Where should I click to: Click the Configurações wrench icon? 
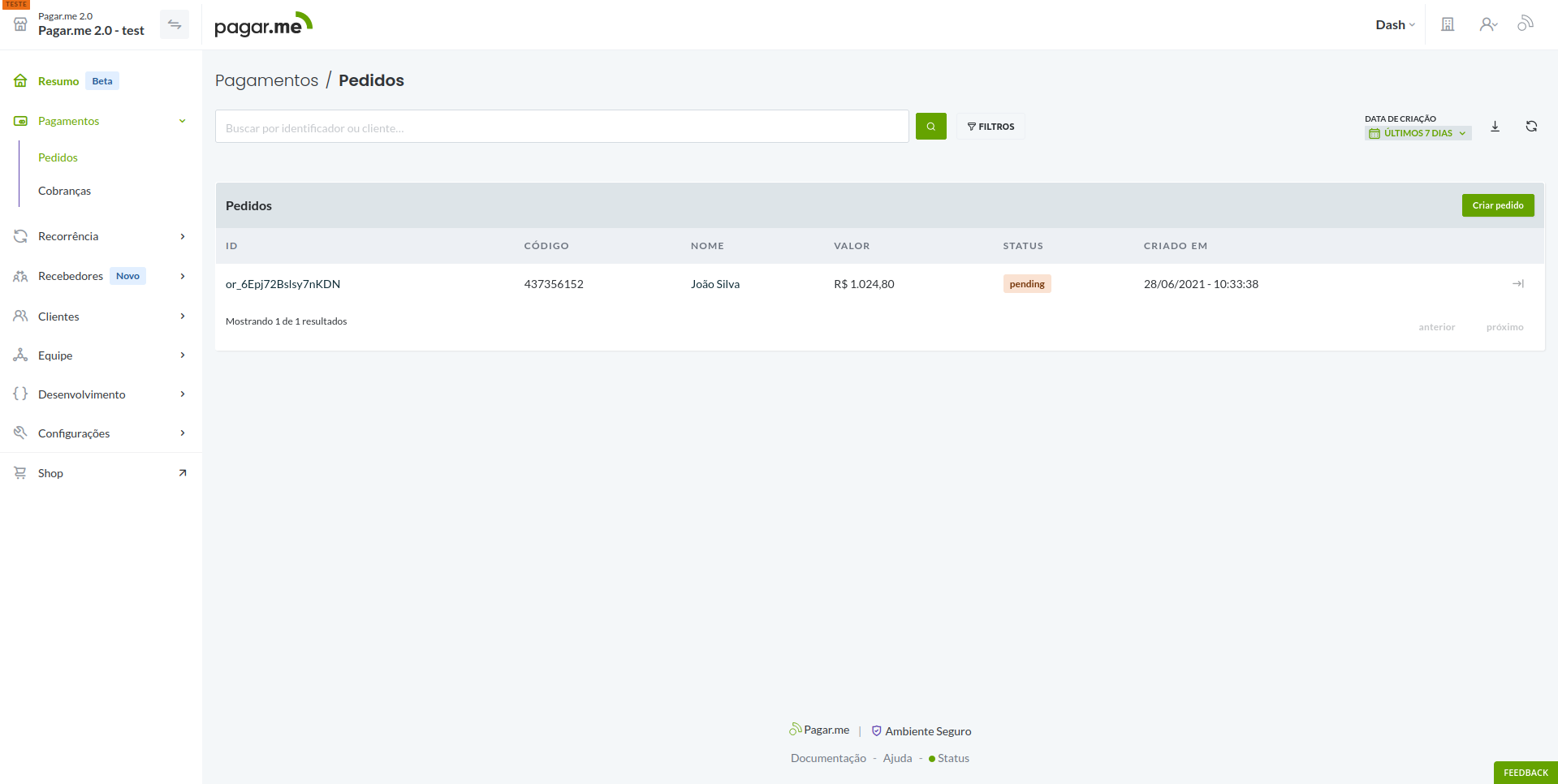tap(20, 433)
